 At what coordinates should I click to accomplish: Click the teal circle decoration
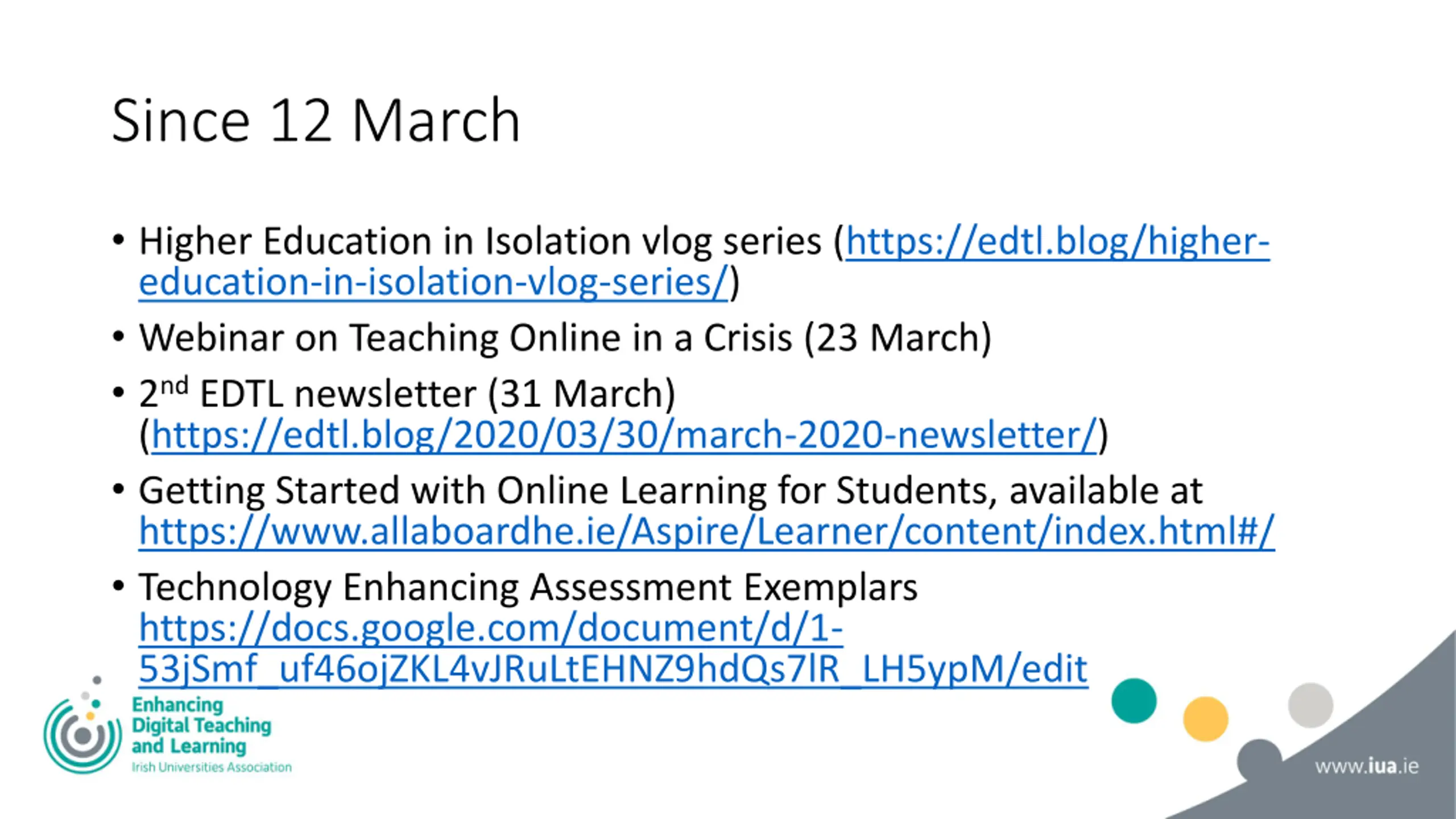point(1134,701)
